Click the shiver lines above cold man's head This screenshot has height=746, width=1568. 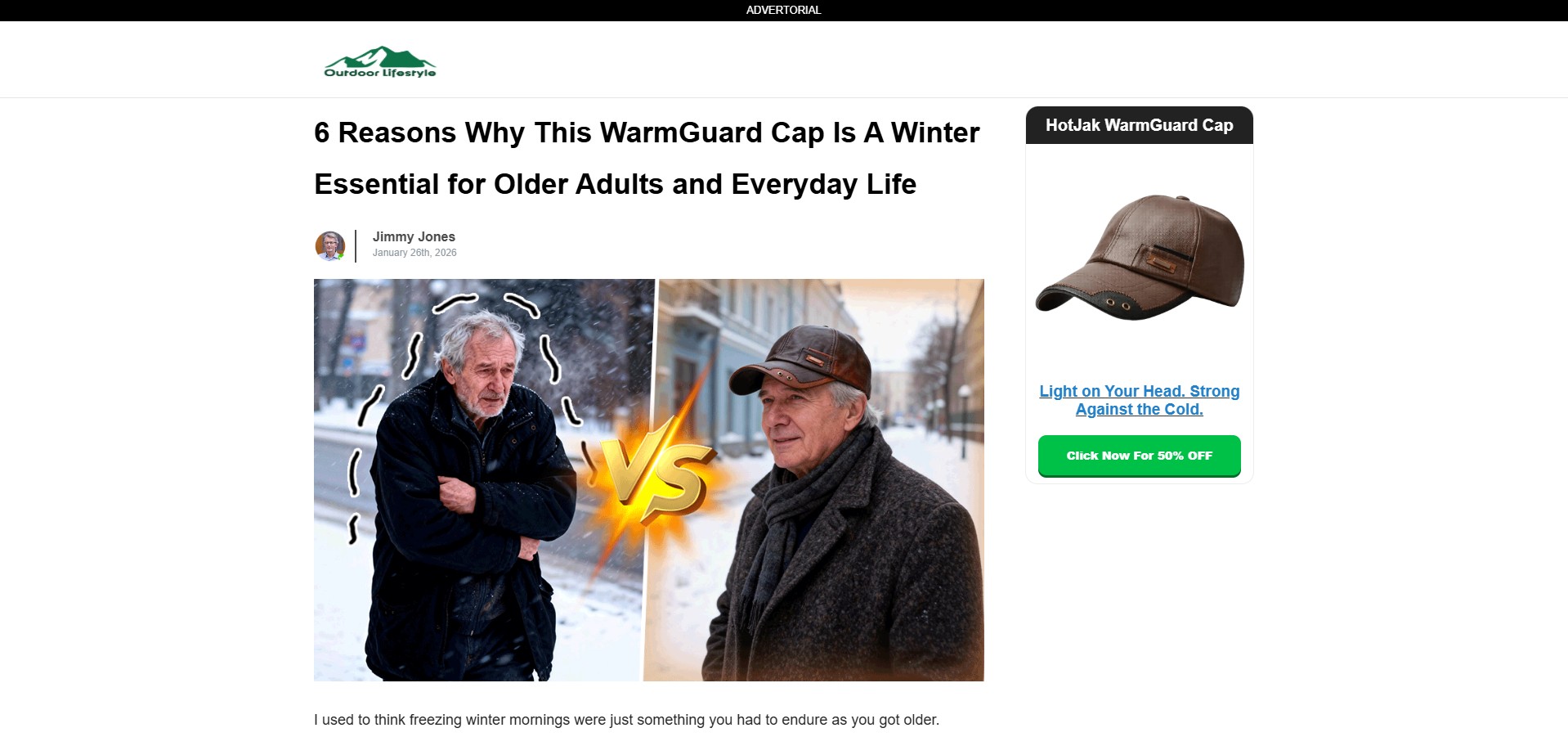[486, 303]
